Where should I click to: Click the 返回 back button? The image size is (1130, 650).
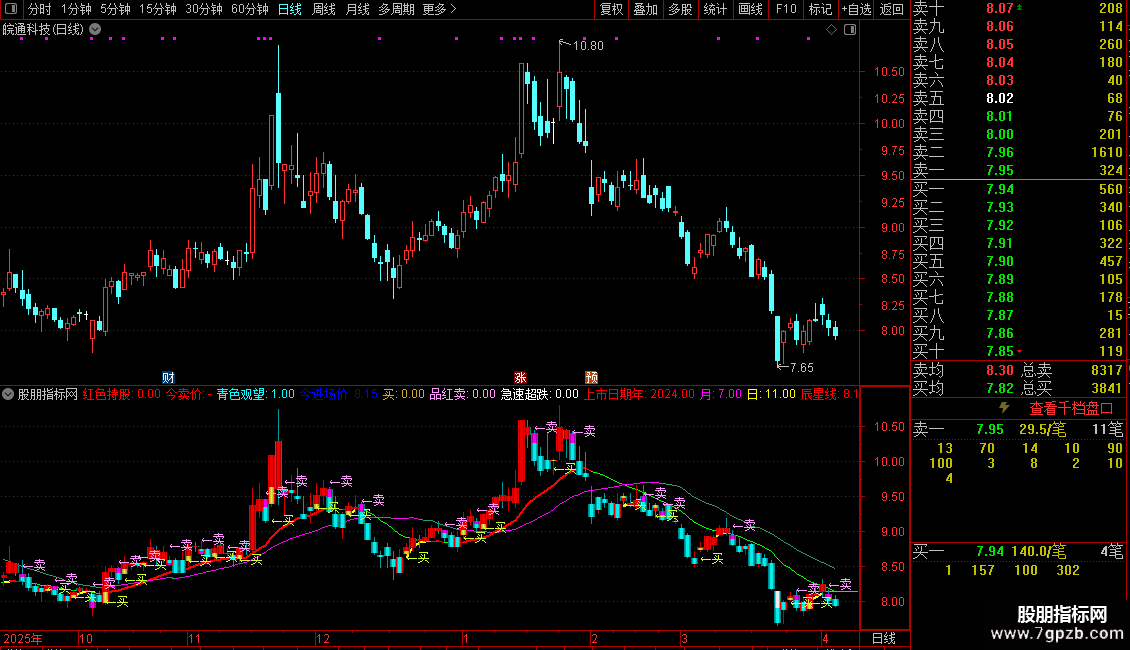[x=891, y=9]
